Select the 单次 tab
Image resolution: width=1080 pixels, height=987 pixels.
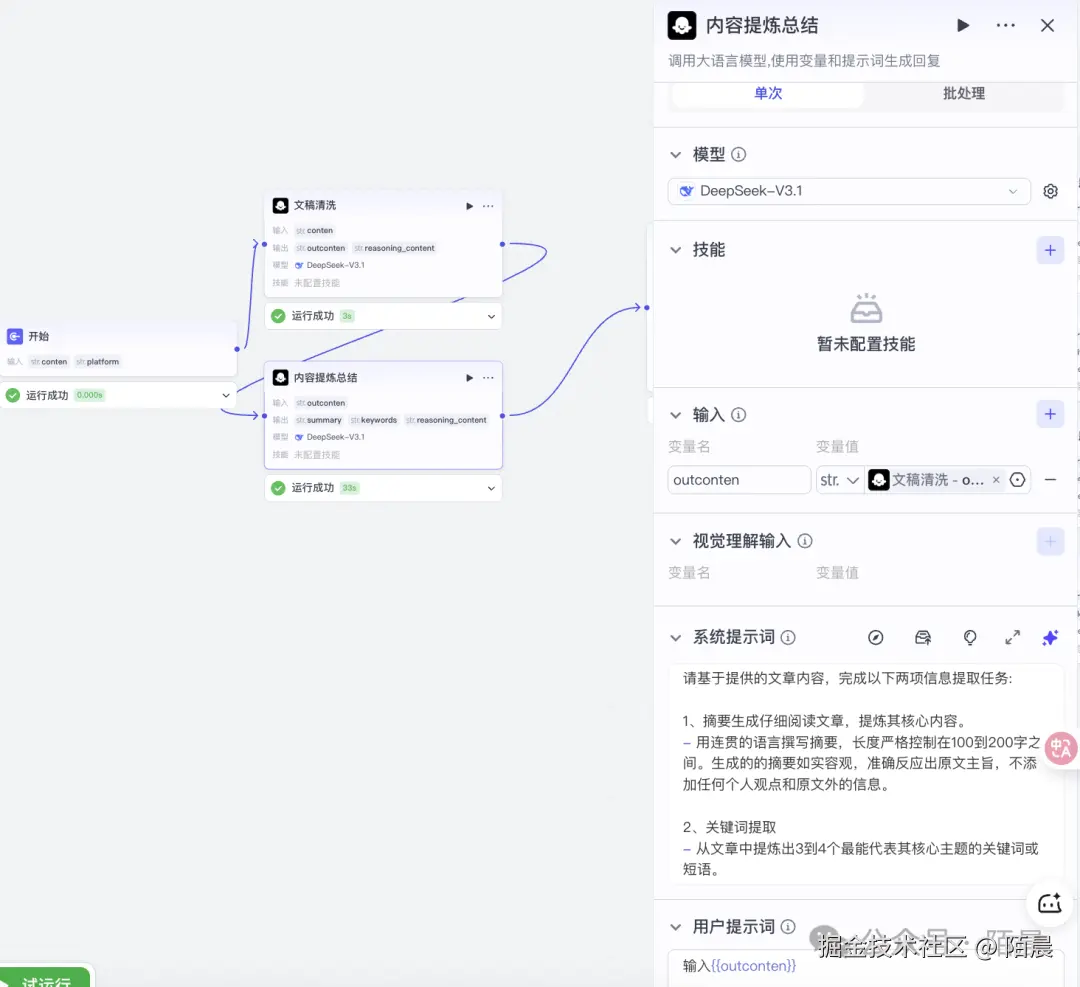pyautogui.click(x=768, y=92)
